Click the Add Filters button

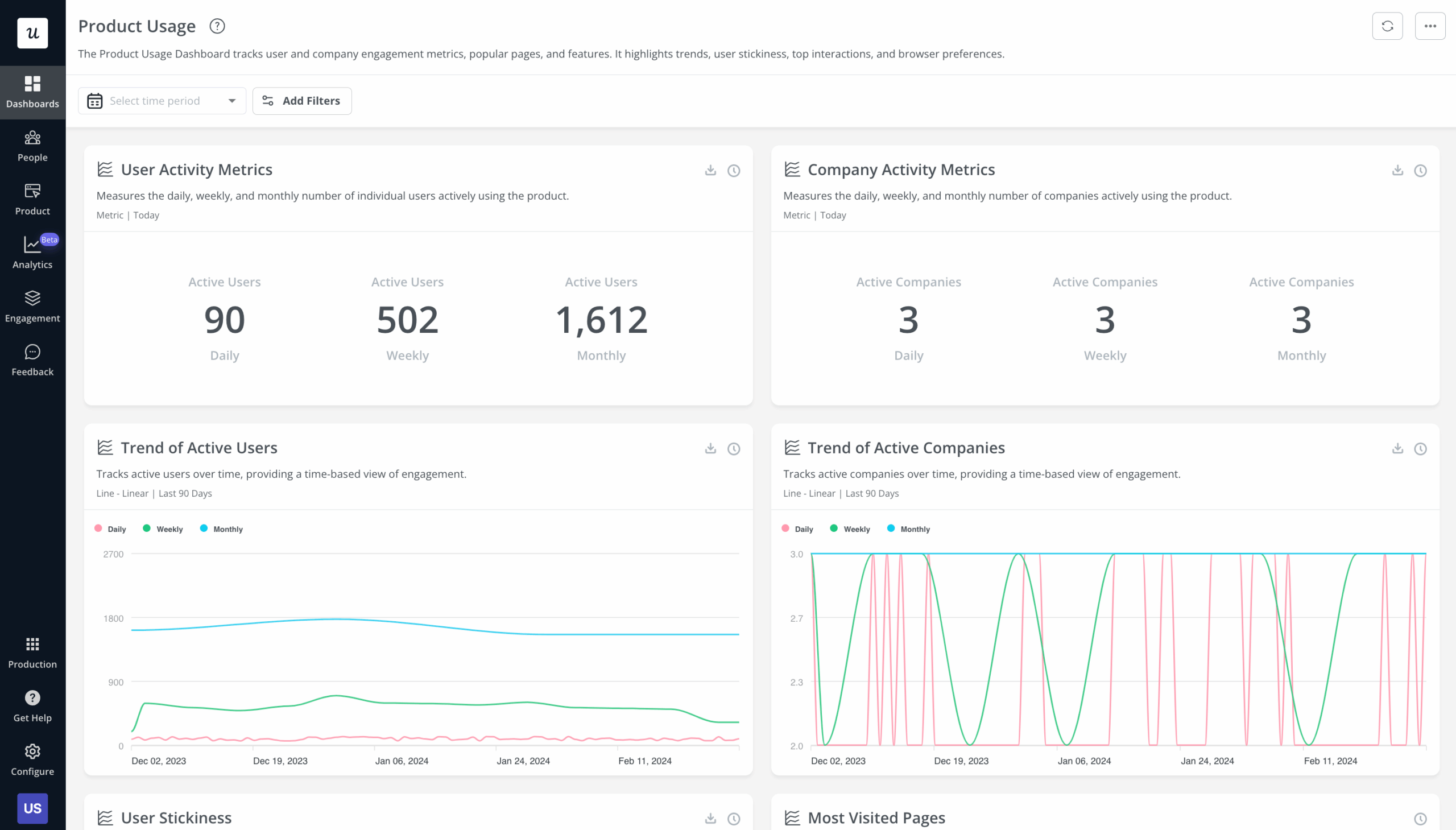(302, 100)
